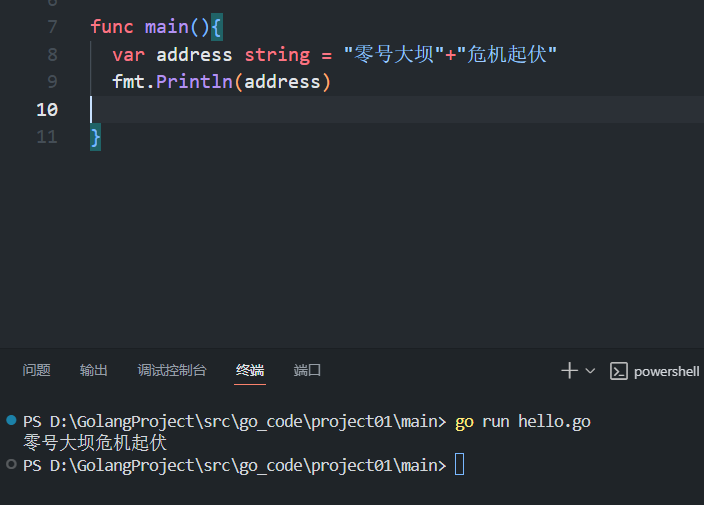Click the powershell terminal icon
704x505 pixels.
(x=619, y=371)
